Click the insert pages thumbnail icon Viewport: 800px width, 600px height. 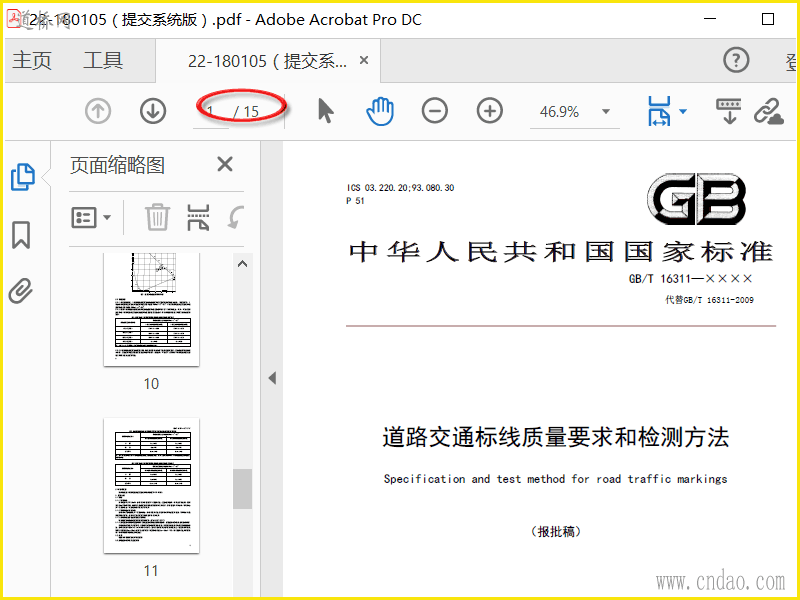(198, 218)
